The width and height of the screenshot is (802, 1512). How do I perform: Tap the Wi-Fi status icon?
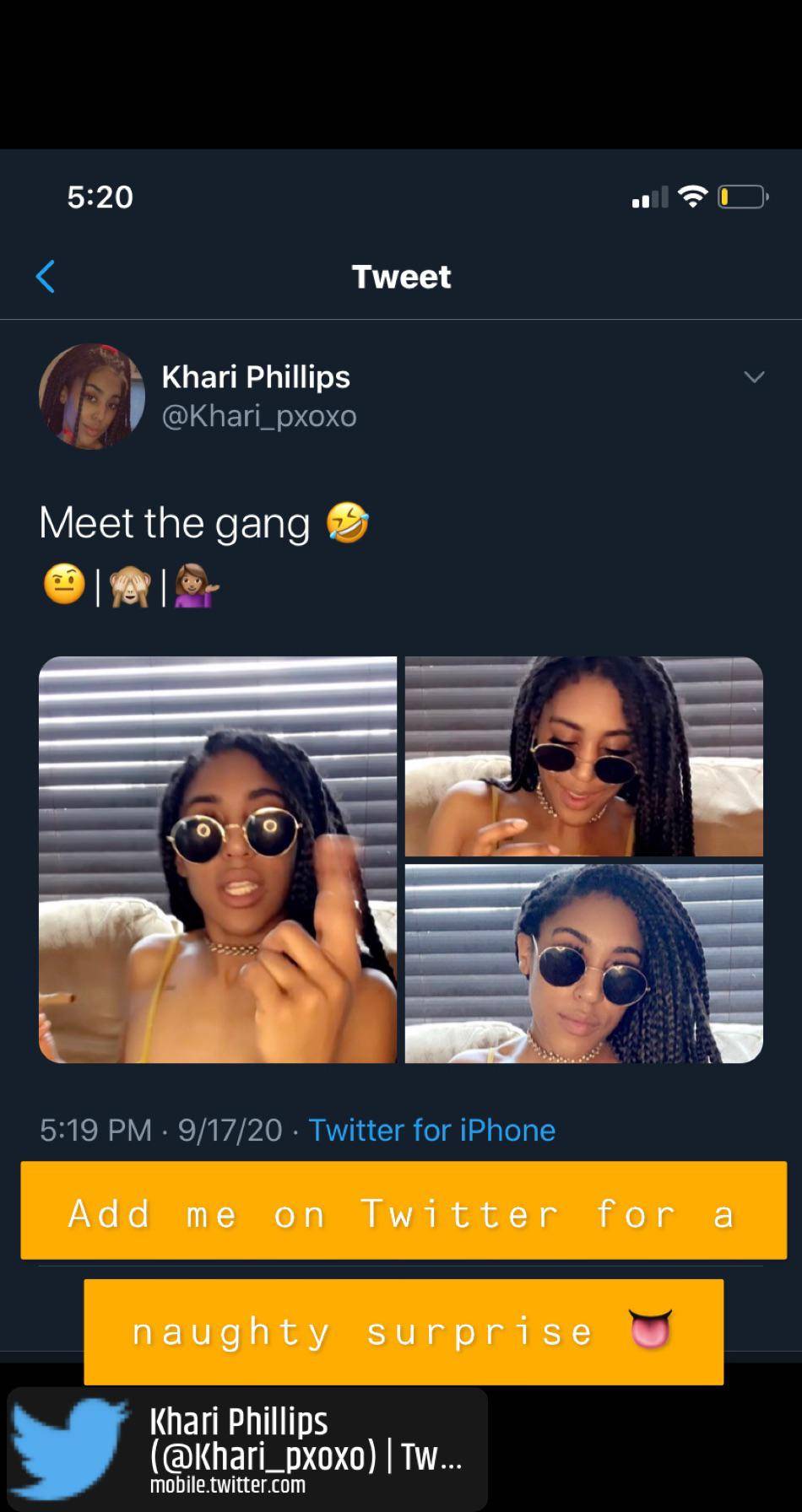point(693,197)
